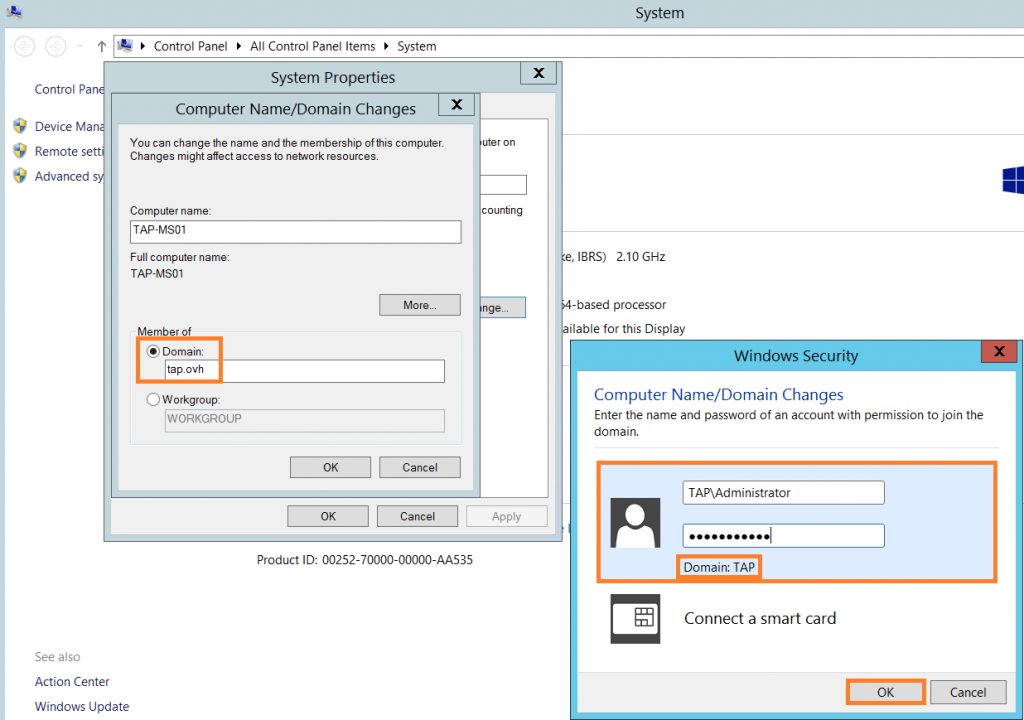
Task: Click All Control Panel Items breadcrumb
Action: tap(312, 46)
